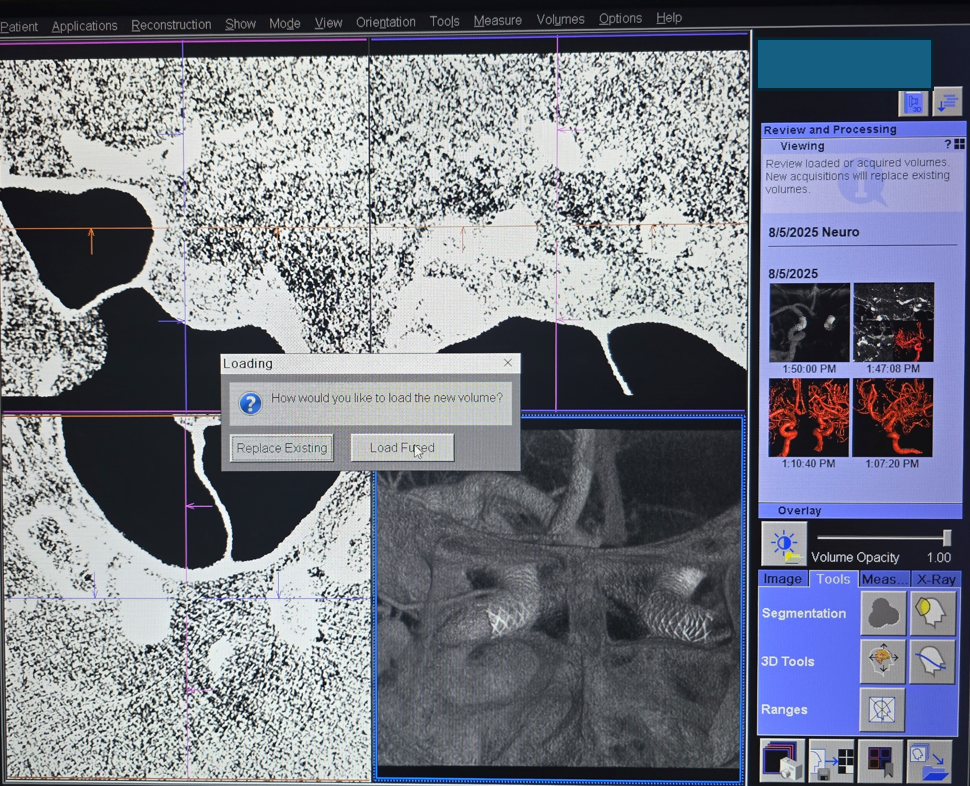This screenshot has width=970, height=786.
Task: Open the Measure menu in the menu bar
Action: click(x=497, y=20)
